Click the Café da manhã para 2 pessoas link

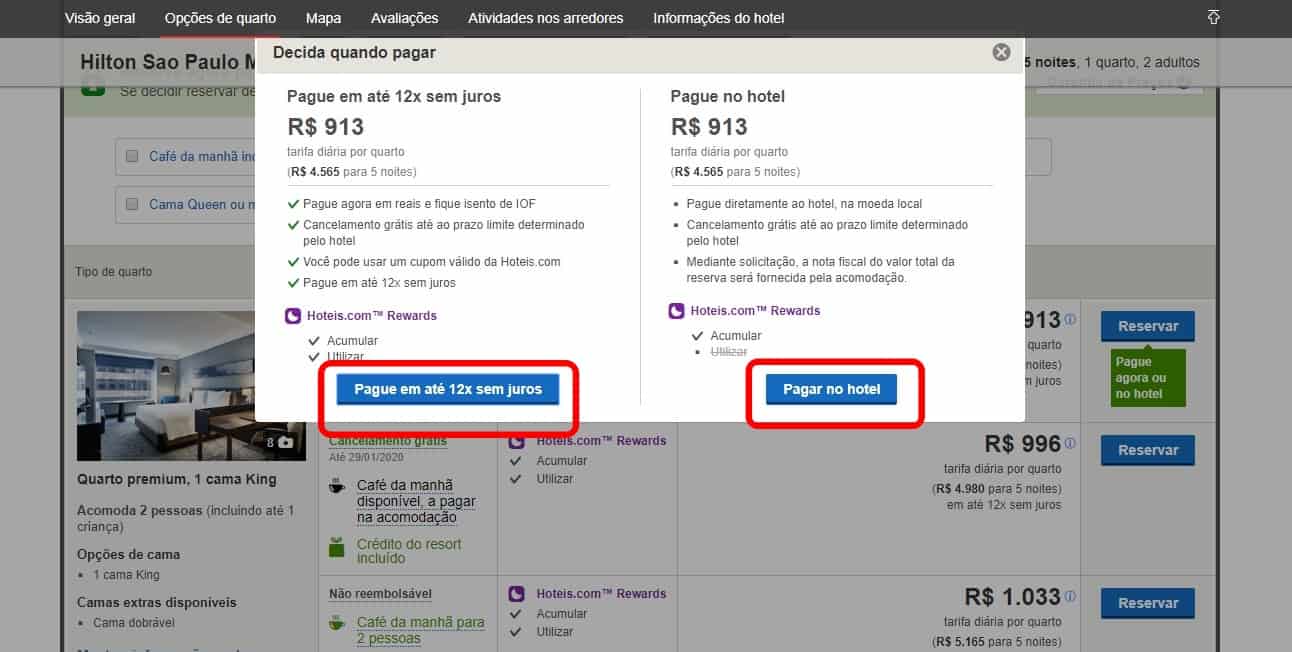tap(420, 630)
